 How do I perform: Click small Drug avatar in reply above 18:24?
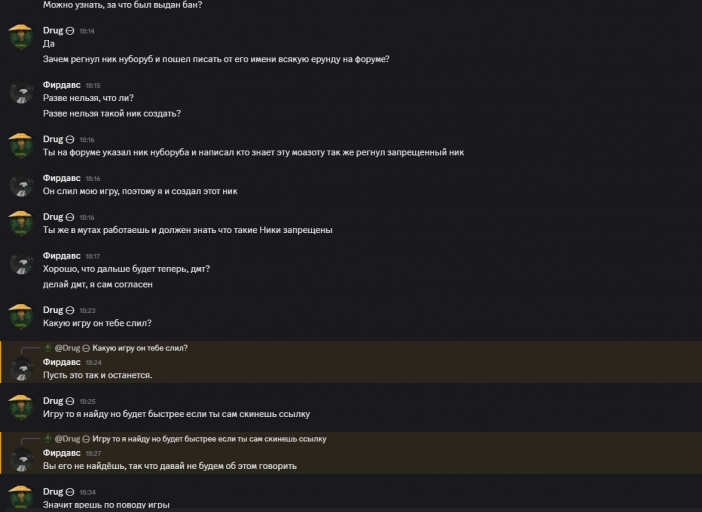pos(47,348)
